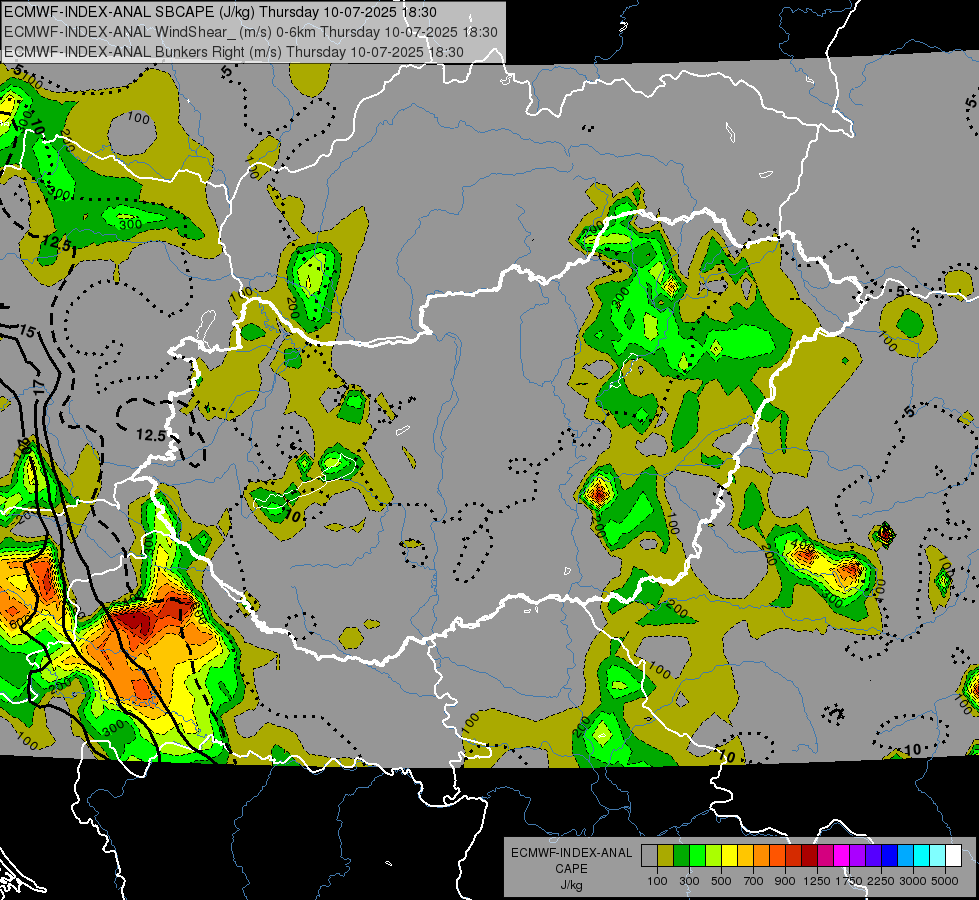Viewport: 979px width, 900px height.
Task: Select the pale cyan swatch before 5000
Action: [x=938, y=855]
